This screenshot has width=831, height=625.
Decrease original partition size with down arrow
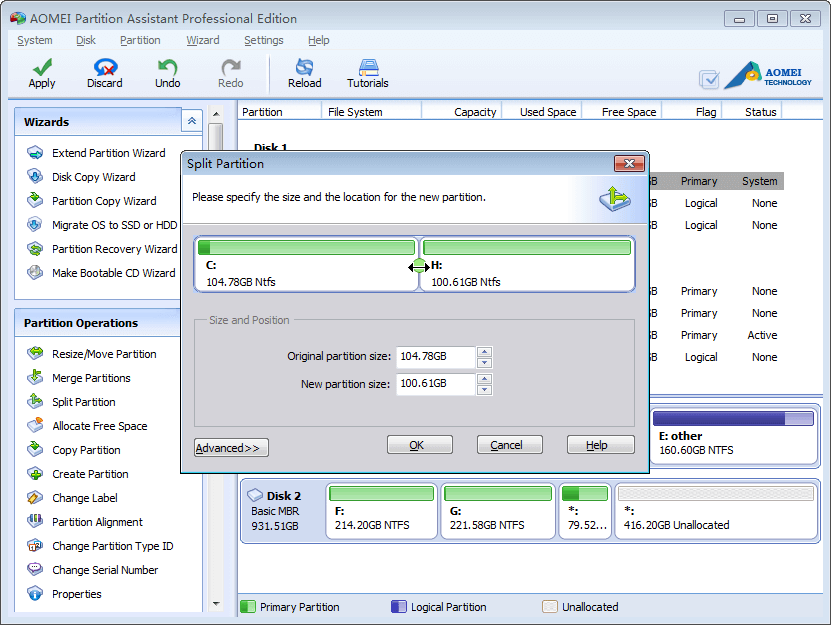tap(484, 363)
